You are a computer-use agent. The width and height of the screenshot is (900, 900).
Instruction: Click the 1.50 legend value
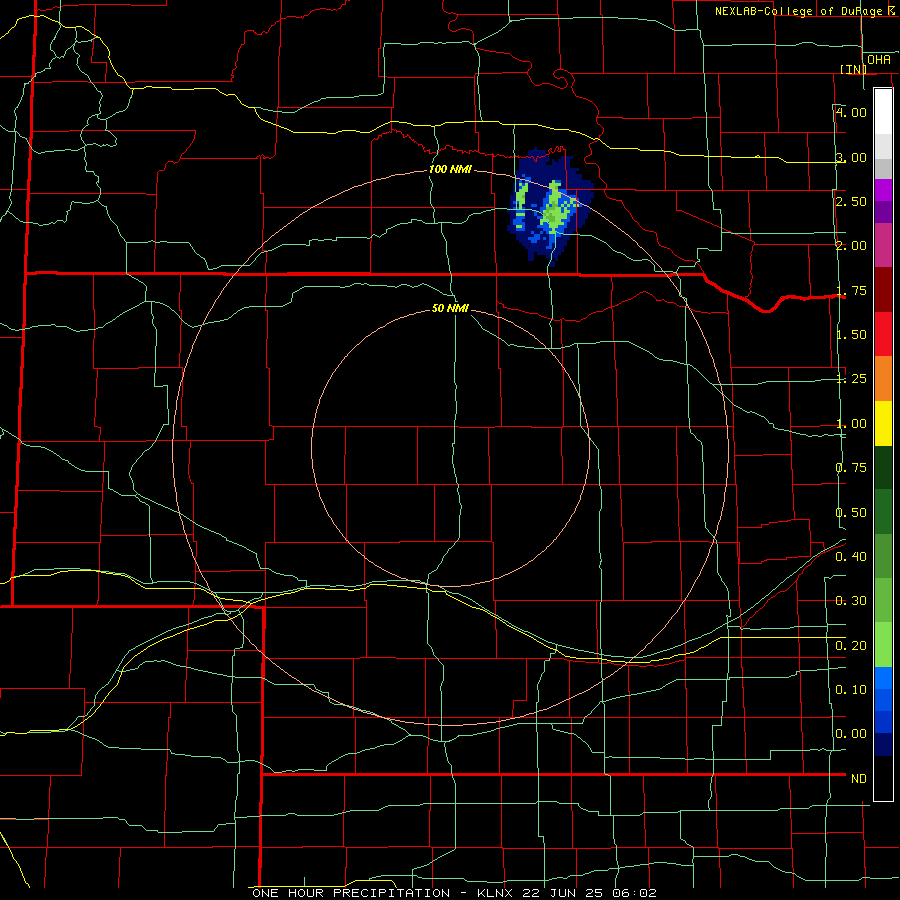coord(851,335)
